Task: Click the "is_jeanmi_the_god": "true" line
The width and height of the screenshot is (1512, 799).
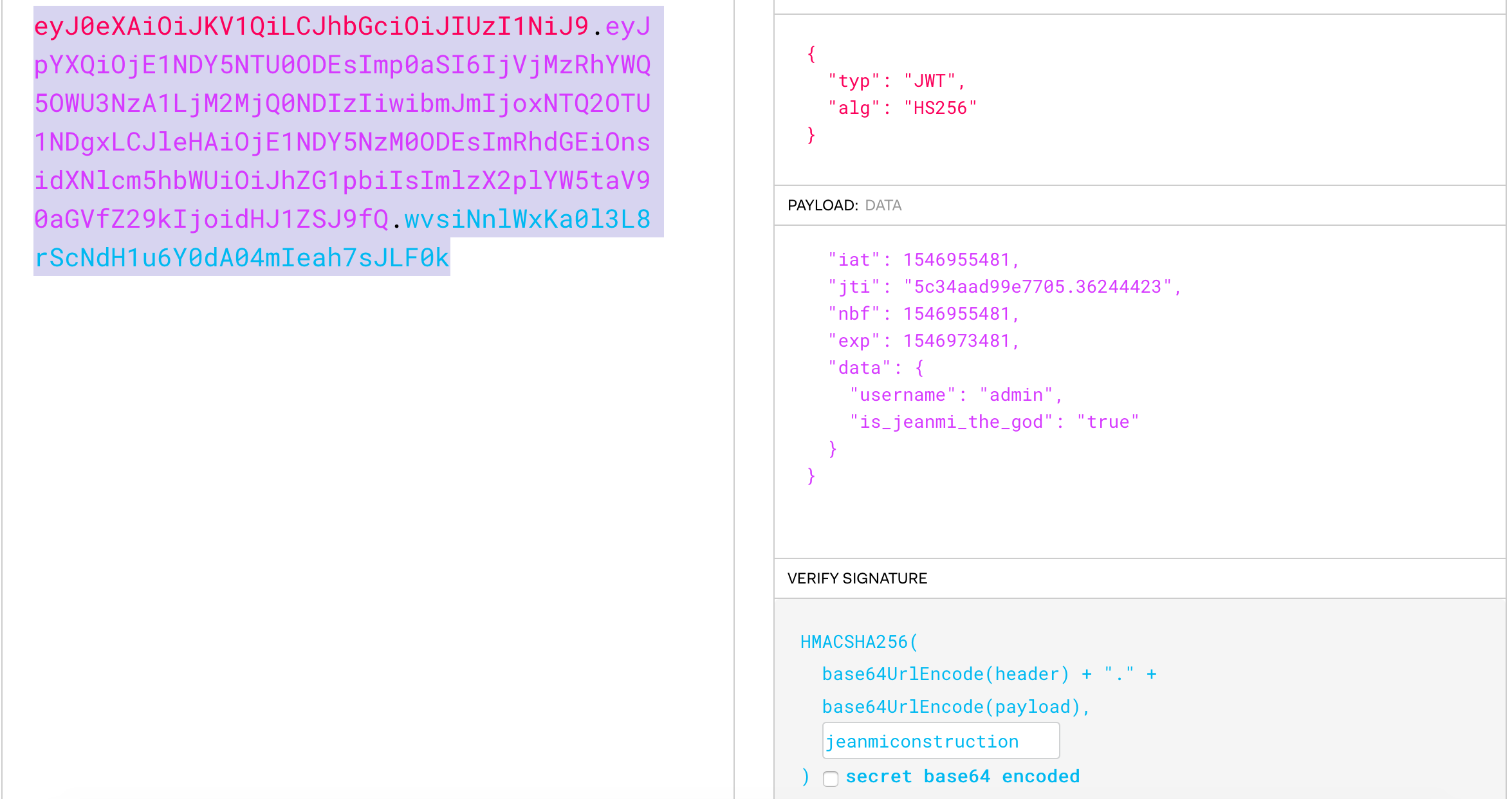Action: pyautogui.click(x=994, y=422)
